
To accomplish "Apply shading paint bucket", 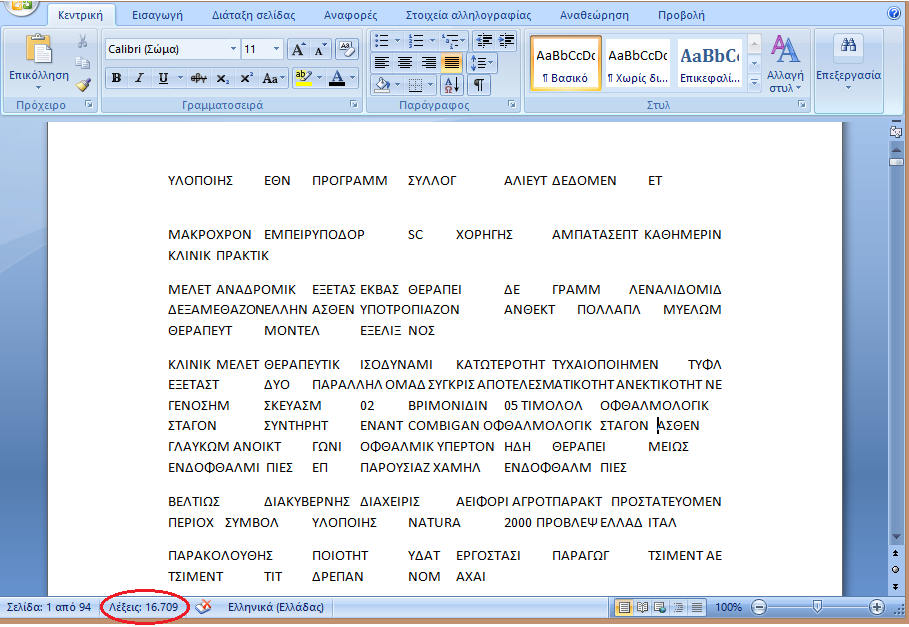I will tap(382, 85).
